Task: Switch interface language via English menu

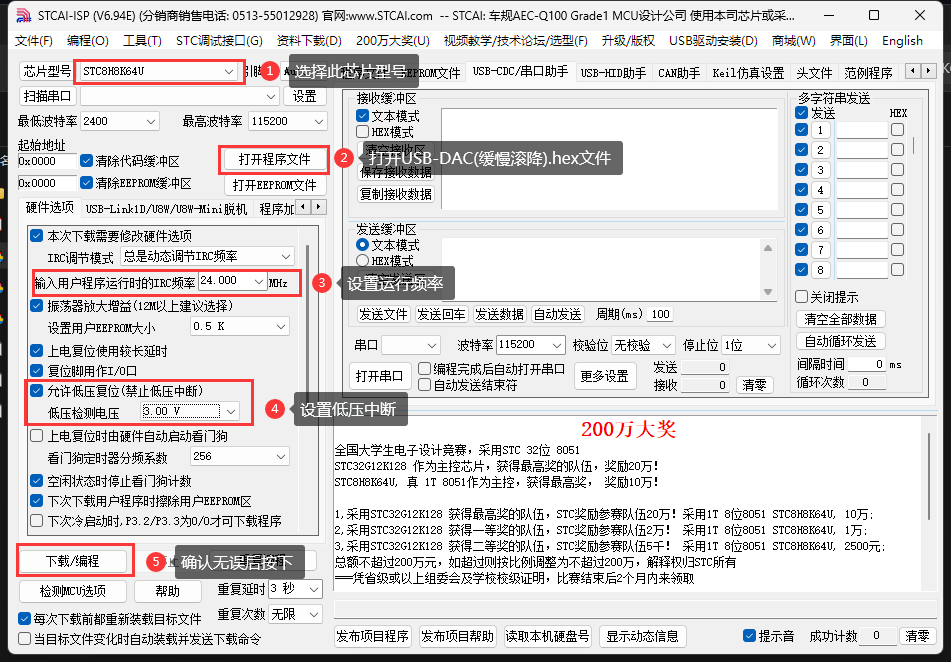Action: tap(902, 41)
